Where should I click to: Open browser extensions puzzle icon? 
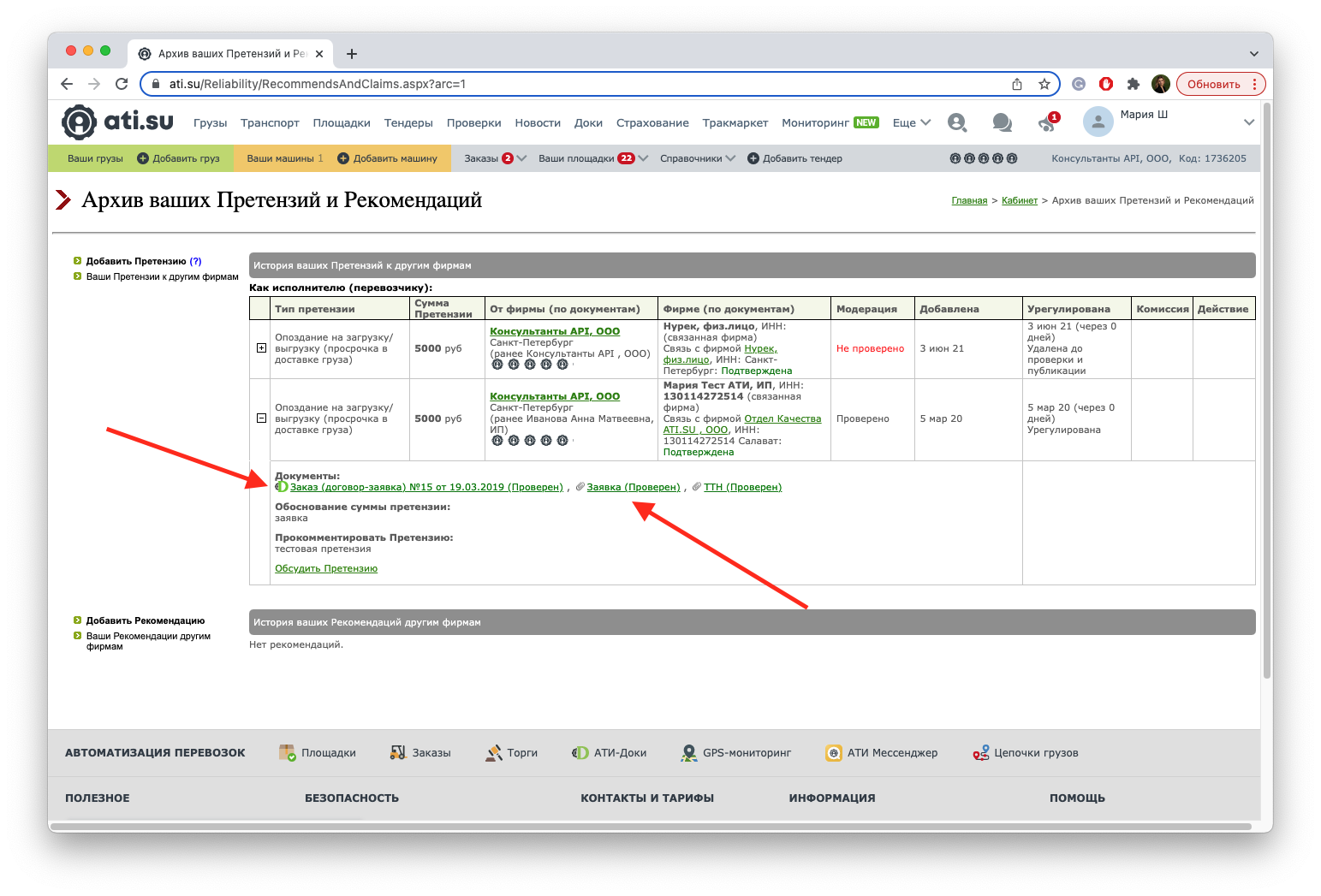pyautogui.click(x=1134, y=84)
